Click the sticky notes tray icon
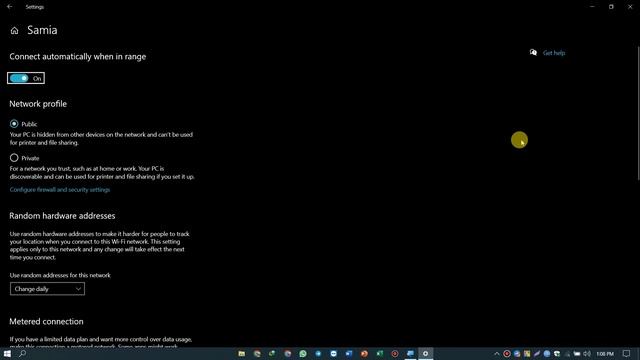This screenshot has width=640, height=360. point(527,353)
